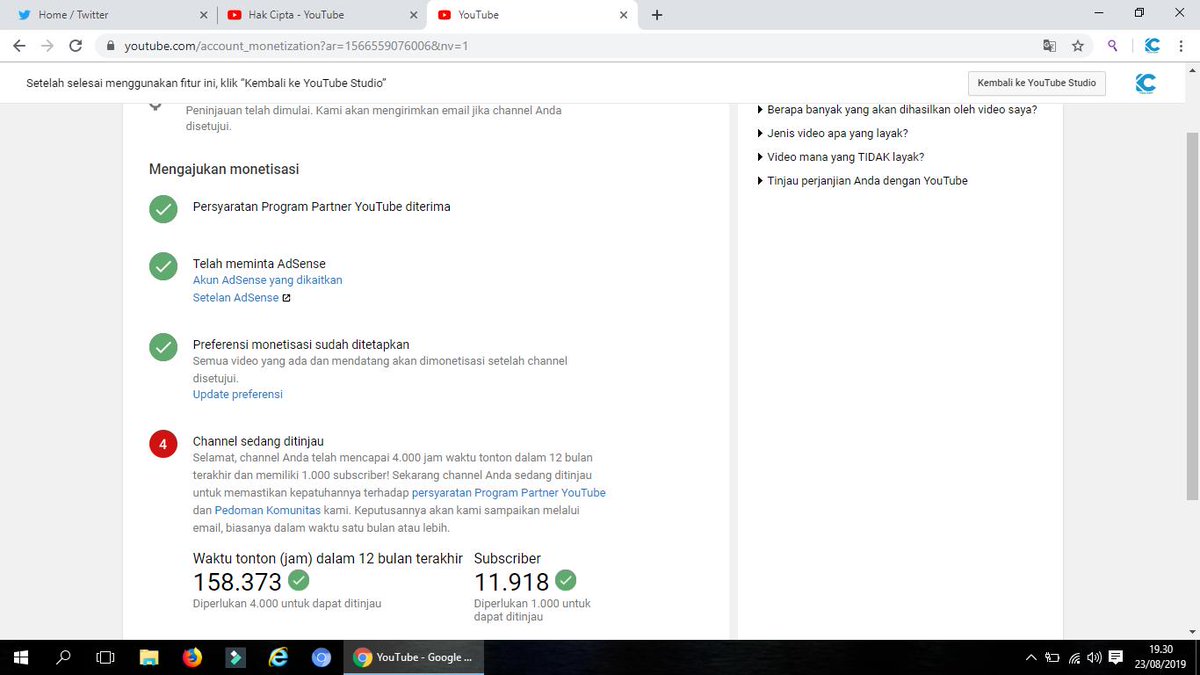View site security lock info

[110, 46]
